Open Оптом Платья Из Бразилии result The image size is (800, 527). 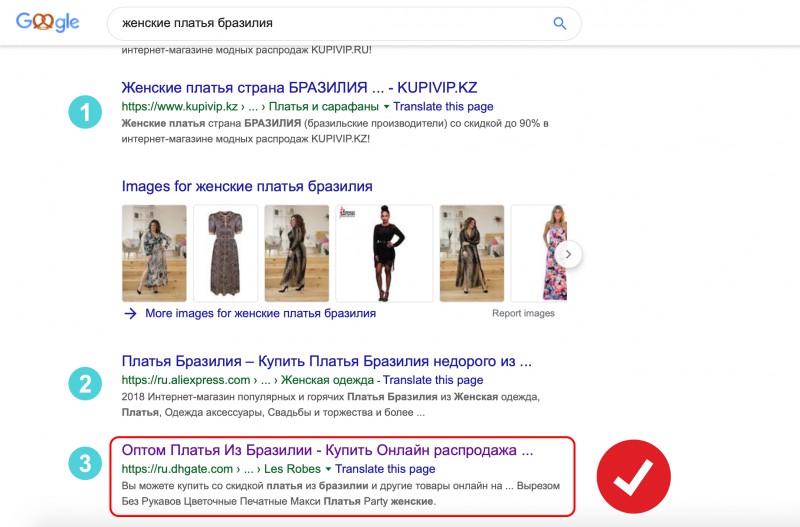point(320,449)
